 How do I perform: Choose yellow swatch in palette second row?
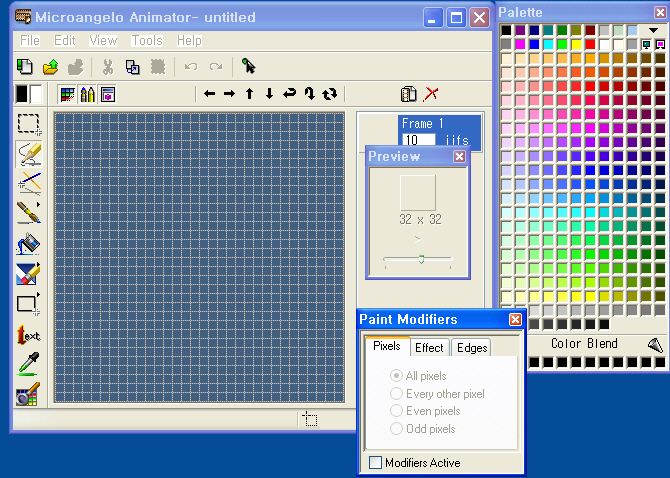click(x=576, y=44)
